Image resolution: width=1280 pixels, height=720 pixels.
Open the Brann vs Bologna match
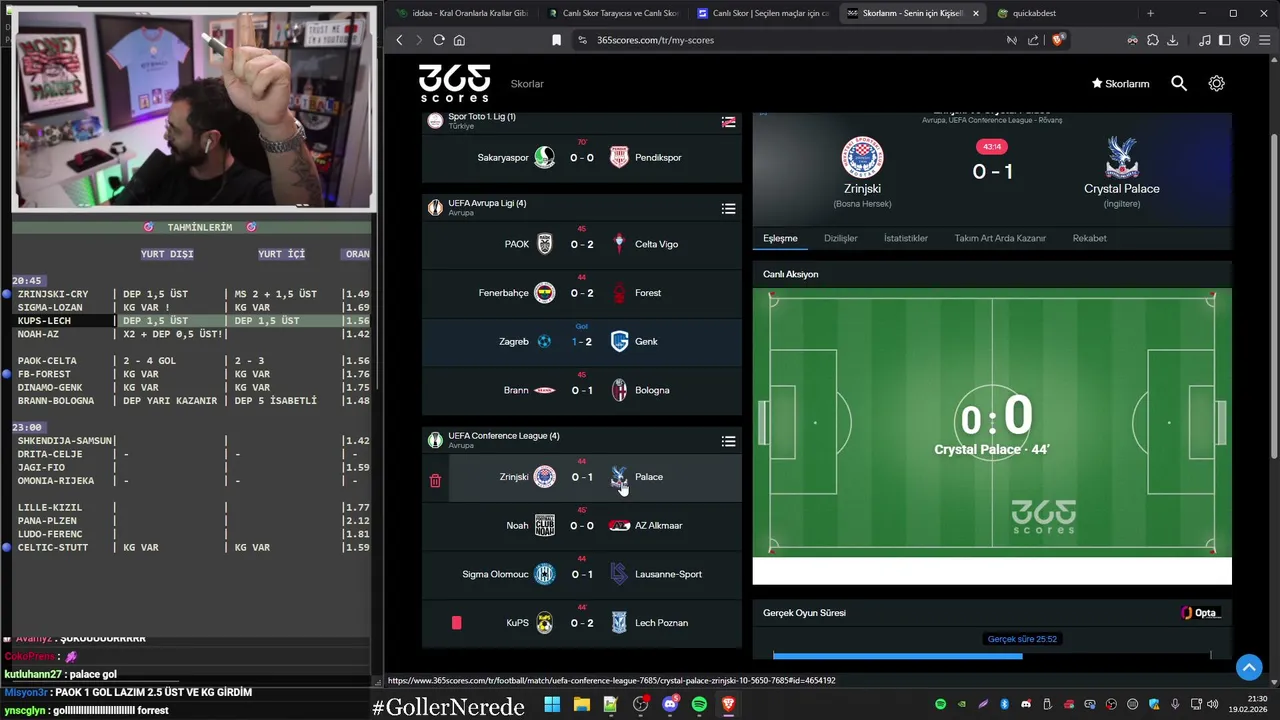(581, 390)
